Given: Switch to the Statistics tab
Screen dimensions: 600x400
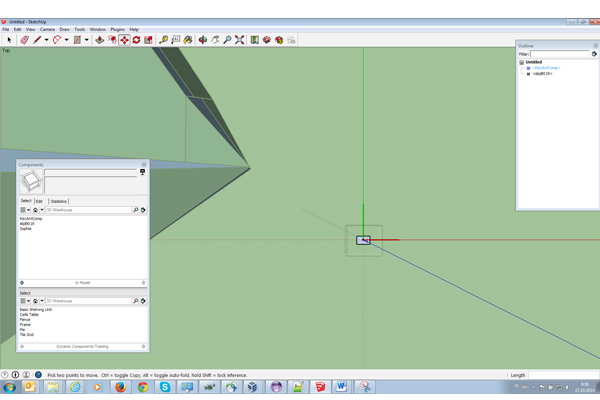Looking at the screenshot, I should click(58, 201).
